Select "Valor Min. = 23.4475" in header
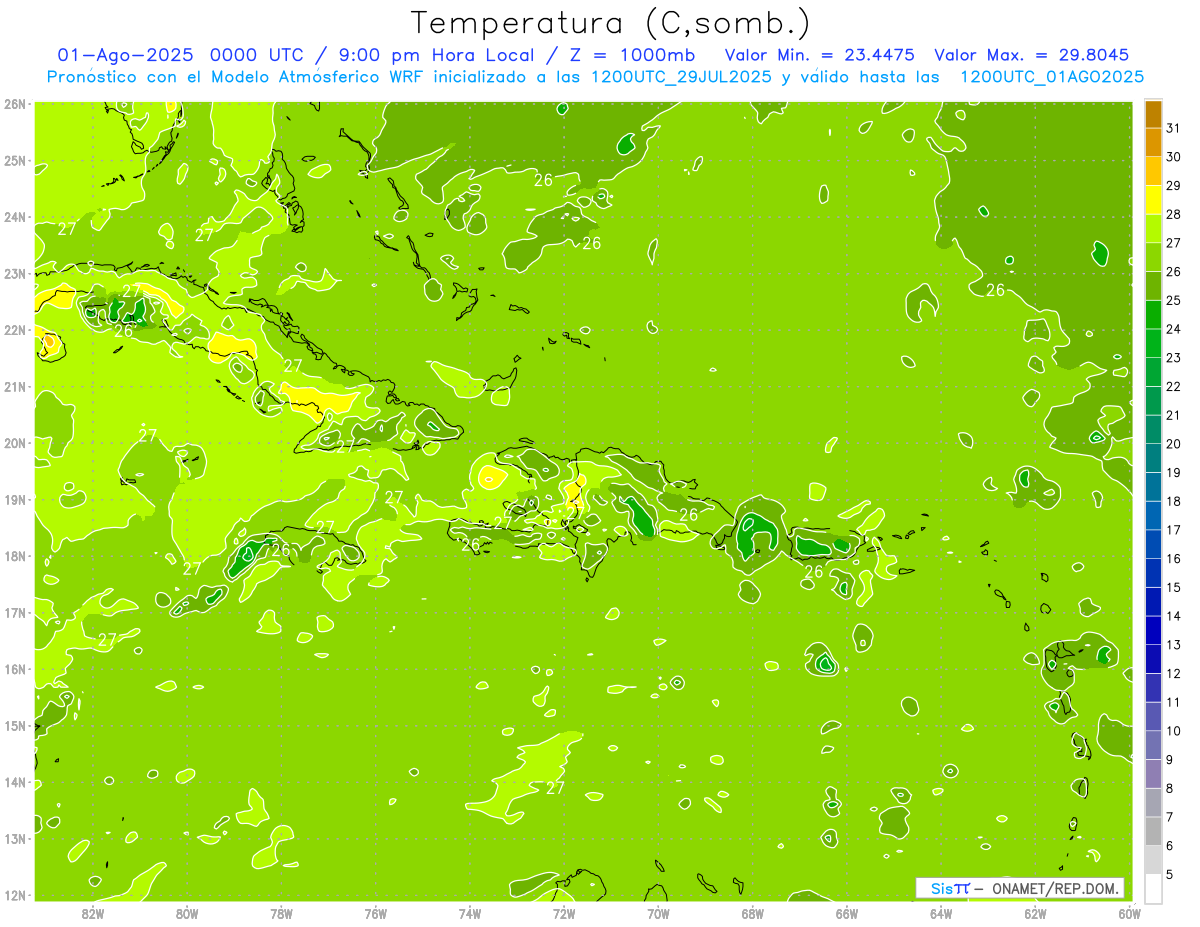This screenshot has width=1200, height=927. [x=819, y=55]
